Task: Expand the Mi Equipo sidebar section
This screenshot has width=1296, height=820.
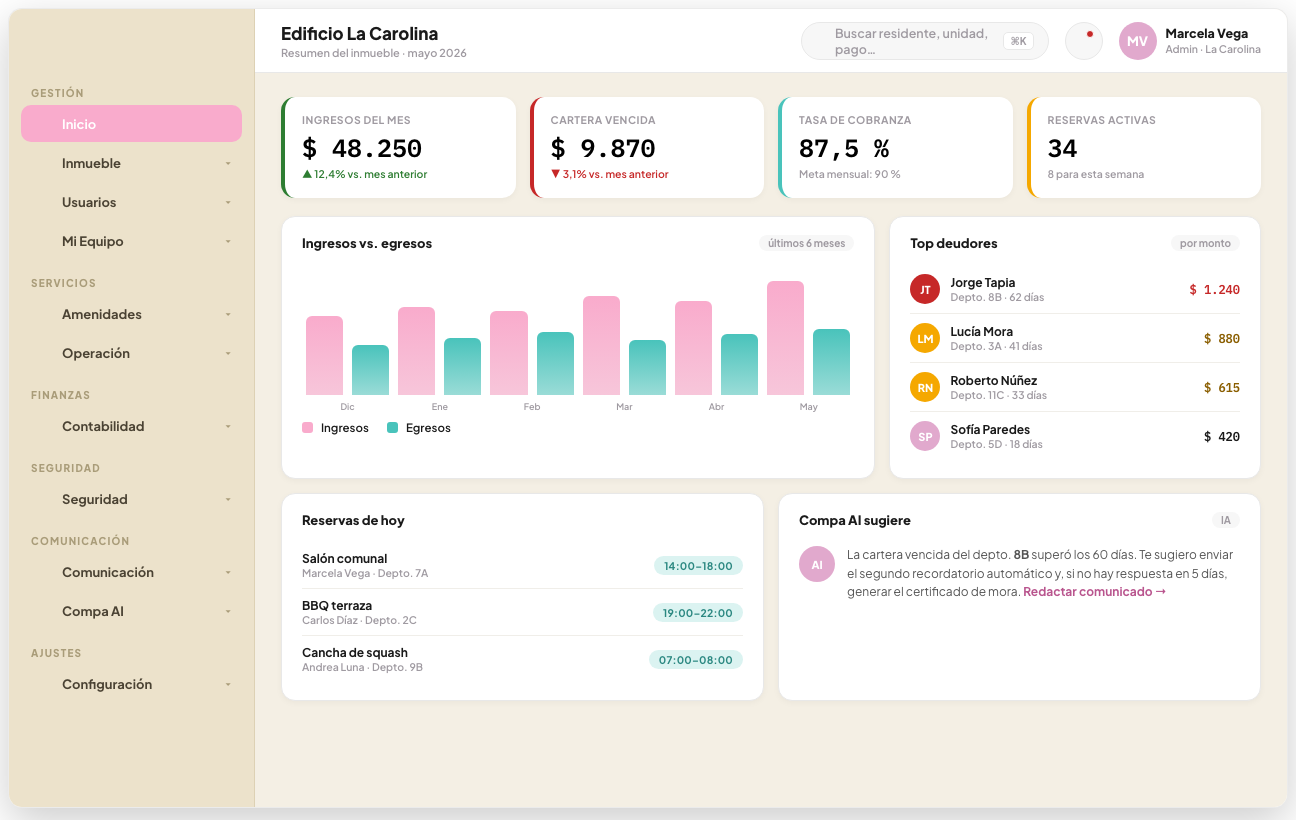Action: [131, 241]
